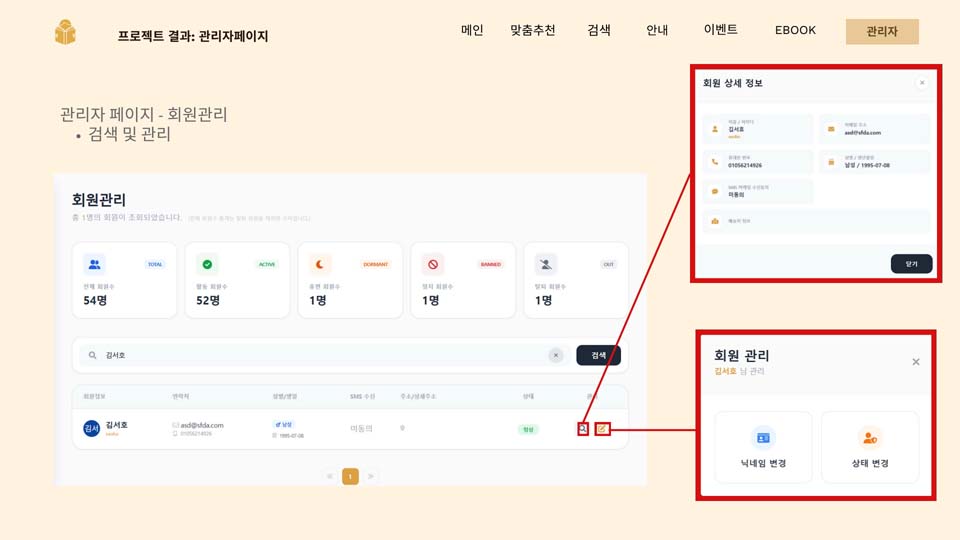Open the 상태 변경 option card
This screenshot has height=540, width=960.
pyautogui.click(x=869, y=447)
